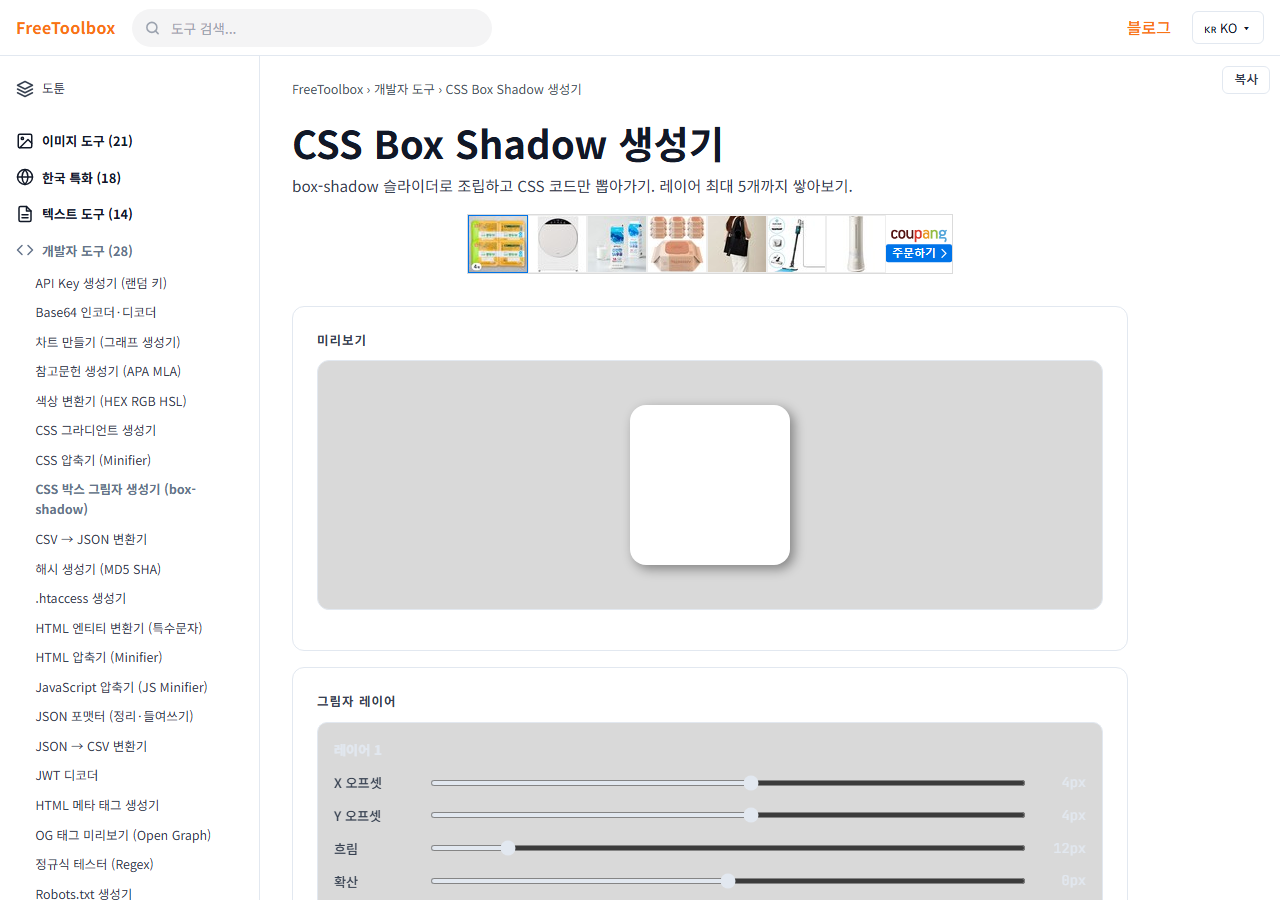Select CSS 박스 그림자 생성기 item
Screen dimensions: 1280x900
(116, 499)
